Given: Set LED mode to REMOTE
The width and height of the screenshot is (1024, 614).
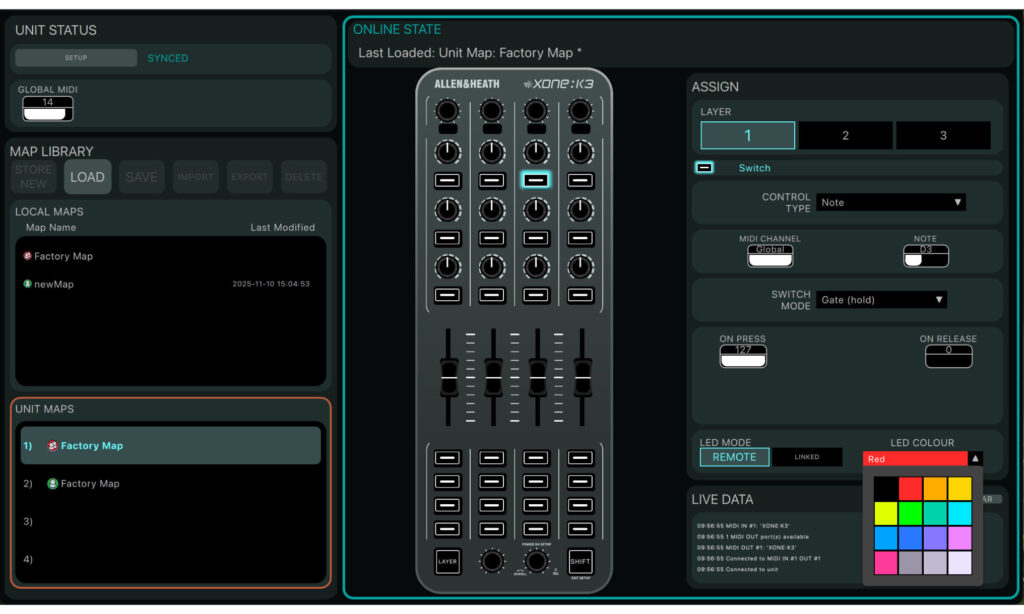Looking at the screenshot, I should click(x=734, y=457).
